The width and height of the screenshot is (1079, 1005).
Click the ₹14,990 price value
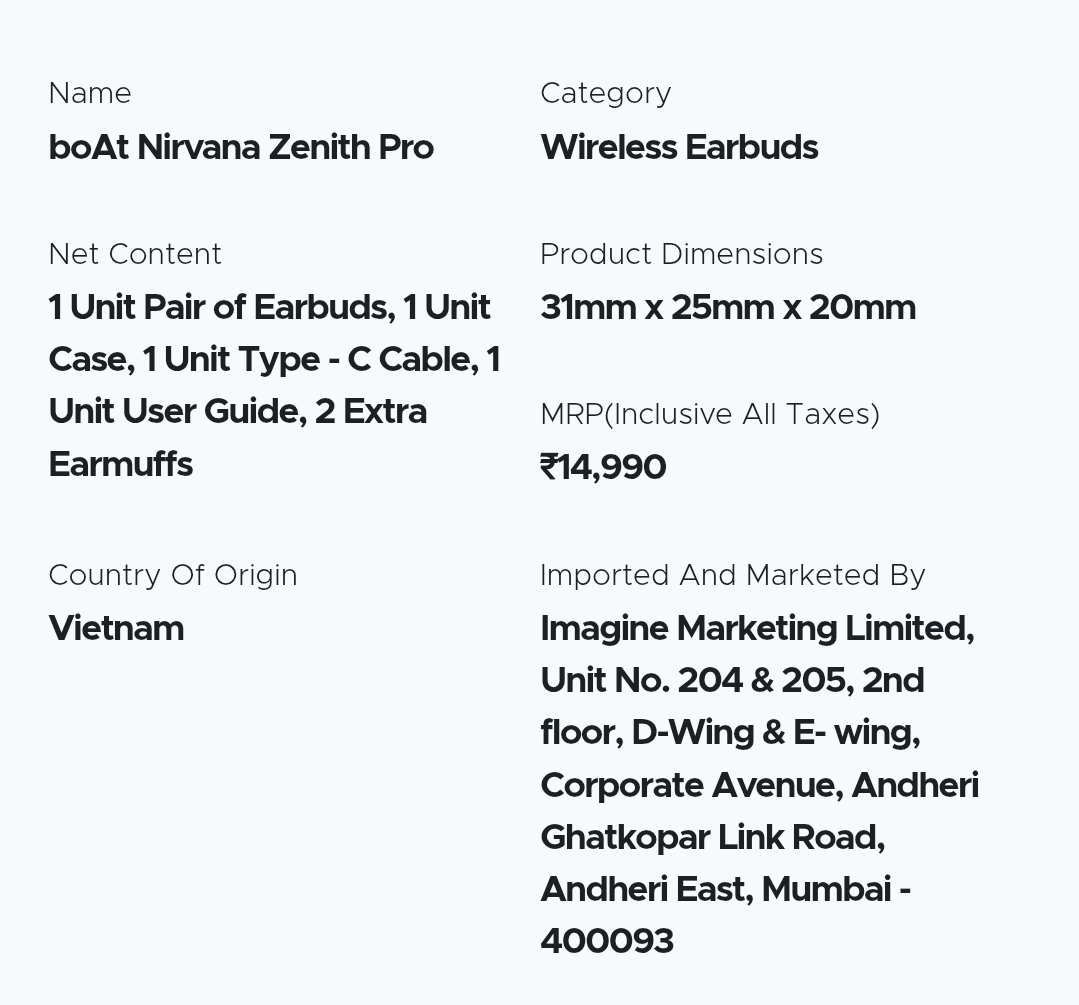coord(603,468)
